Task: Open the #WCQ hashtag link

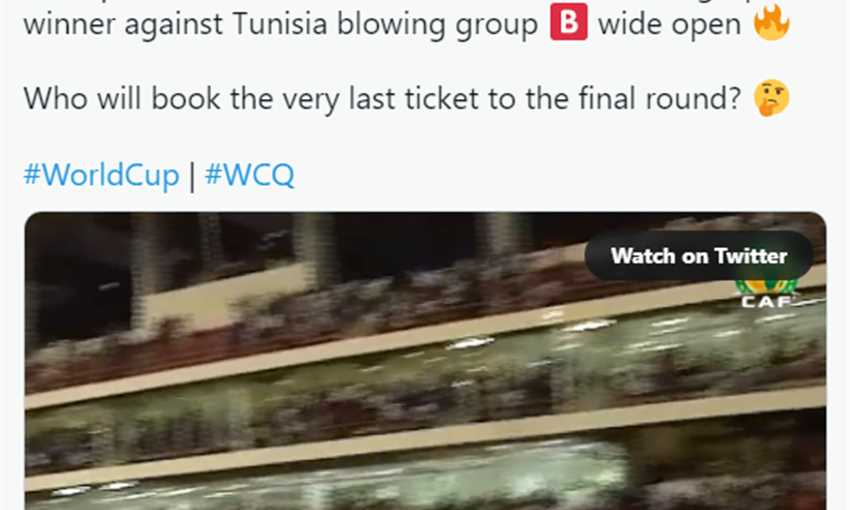Action: coord(249,175)
